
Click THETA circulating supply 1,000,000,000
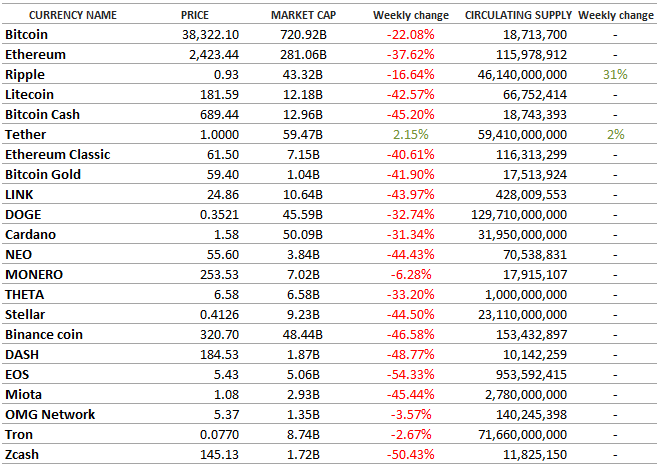[526, 295]
